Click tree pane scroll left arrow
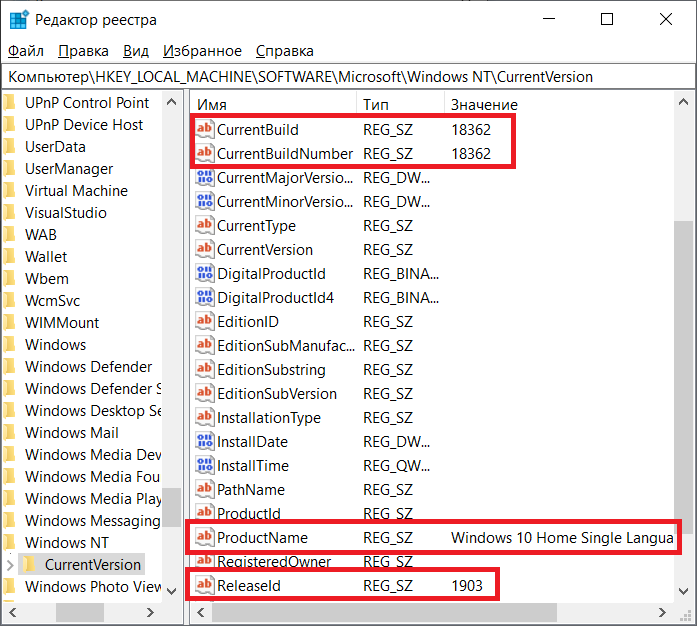The height and width of the screenshot is (626, 697). pyautogui.click(x=12, y=613)
